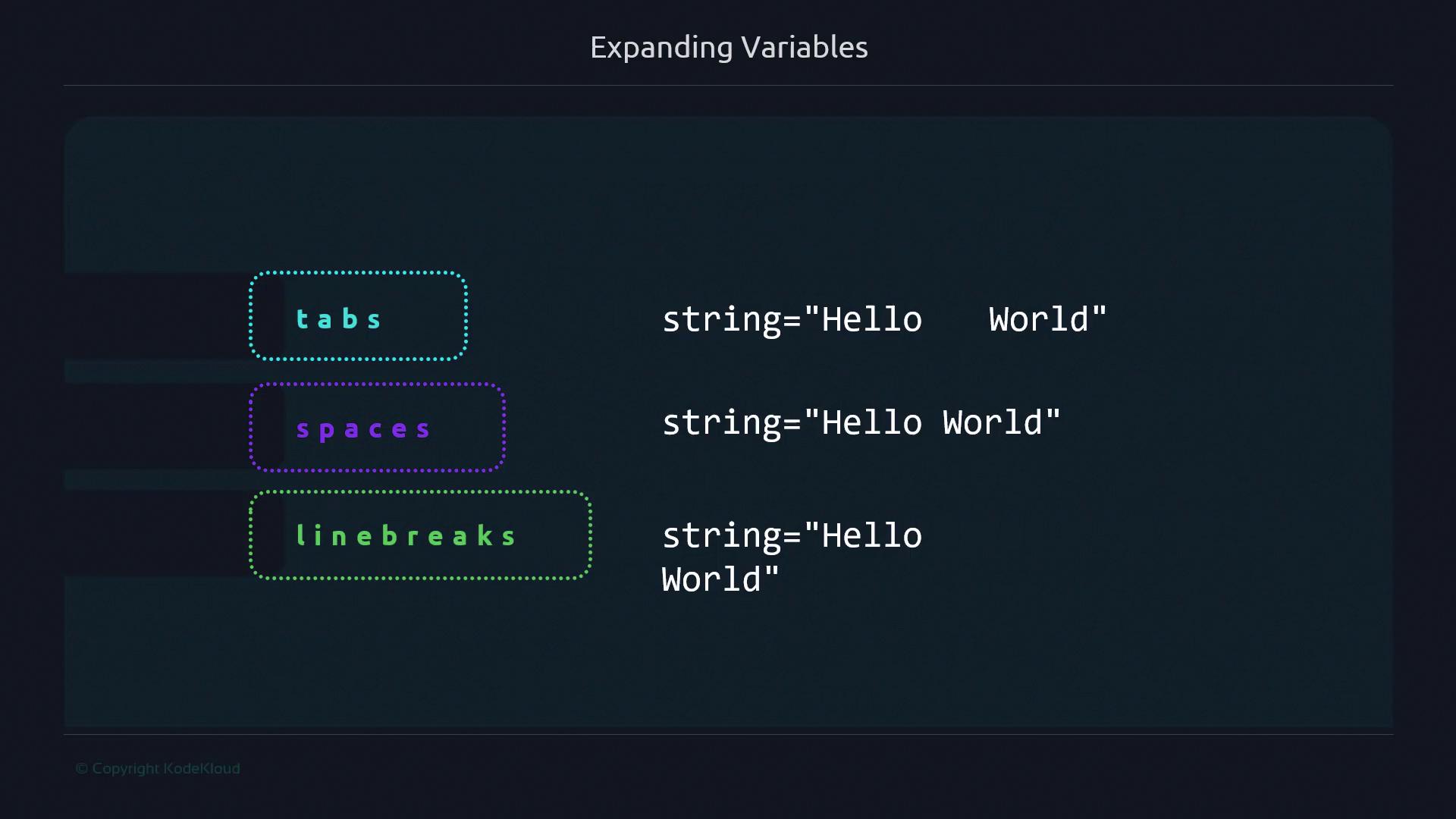Click 'string=' in the tabs example
This screenshot has width=1456, height=819.
point(730,319)
